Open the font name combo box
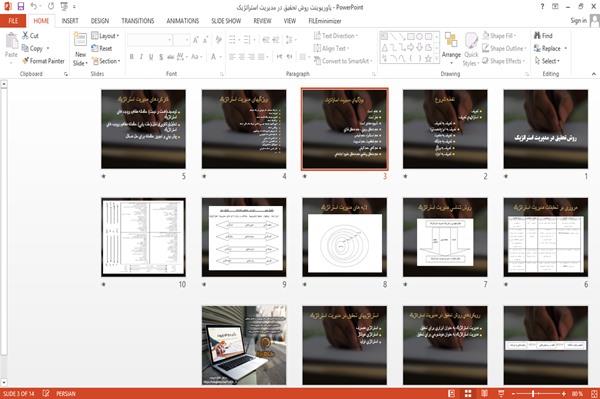This screenshot has width=600, height=399. (x=149, y=40)
